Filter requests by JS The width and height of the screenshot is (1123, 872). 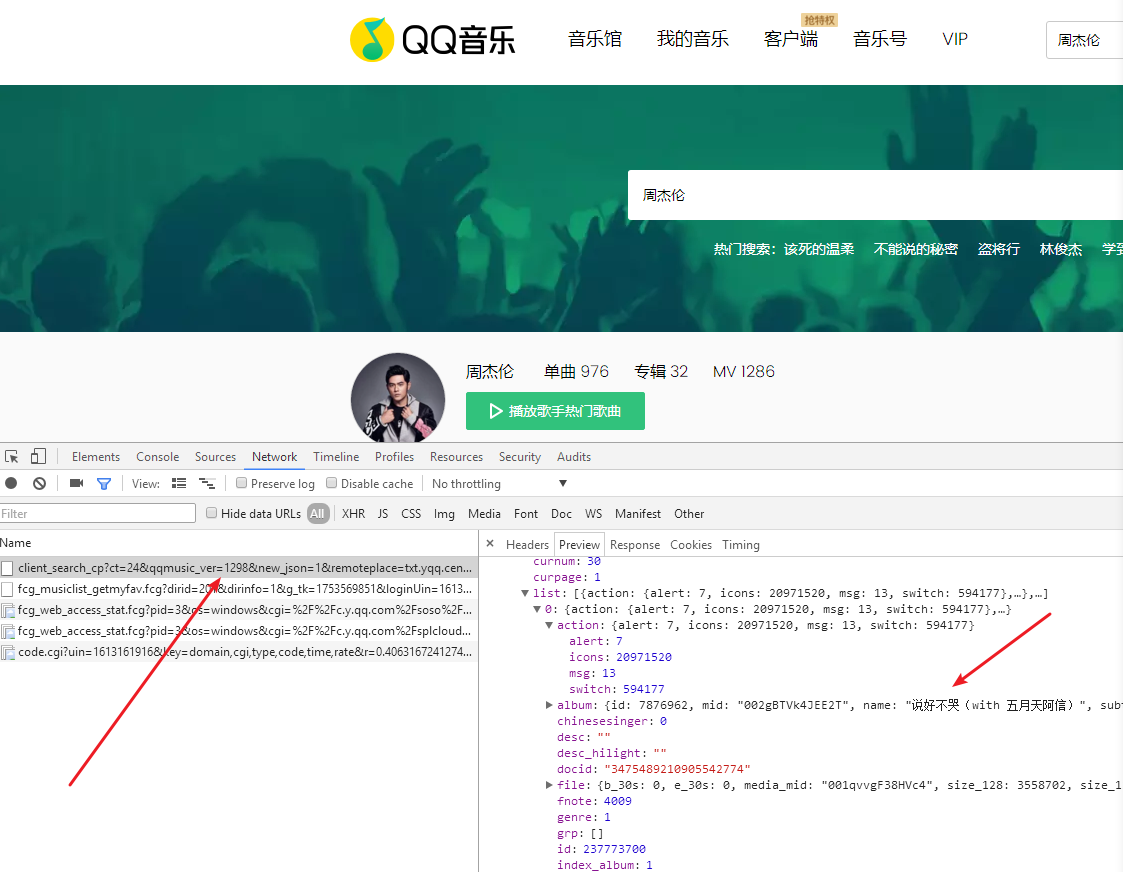[x=383, y=513]
